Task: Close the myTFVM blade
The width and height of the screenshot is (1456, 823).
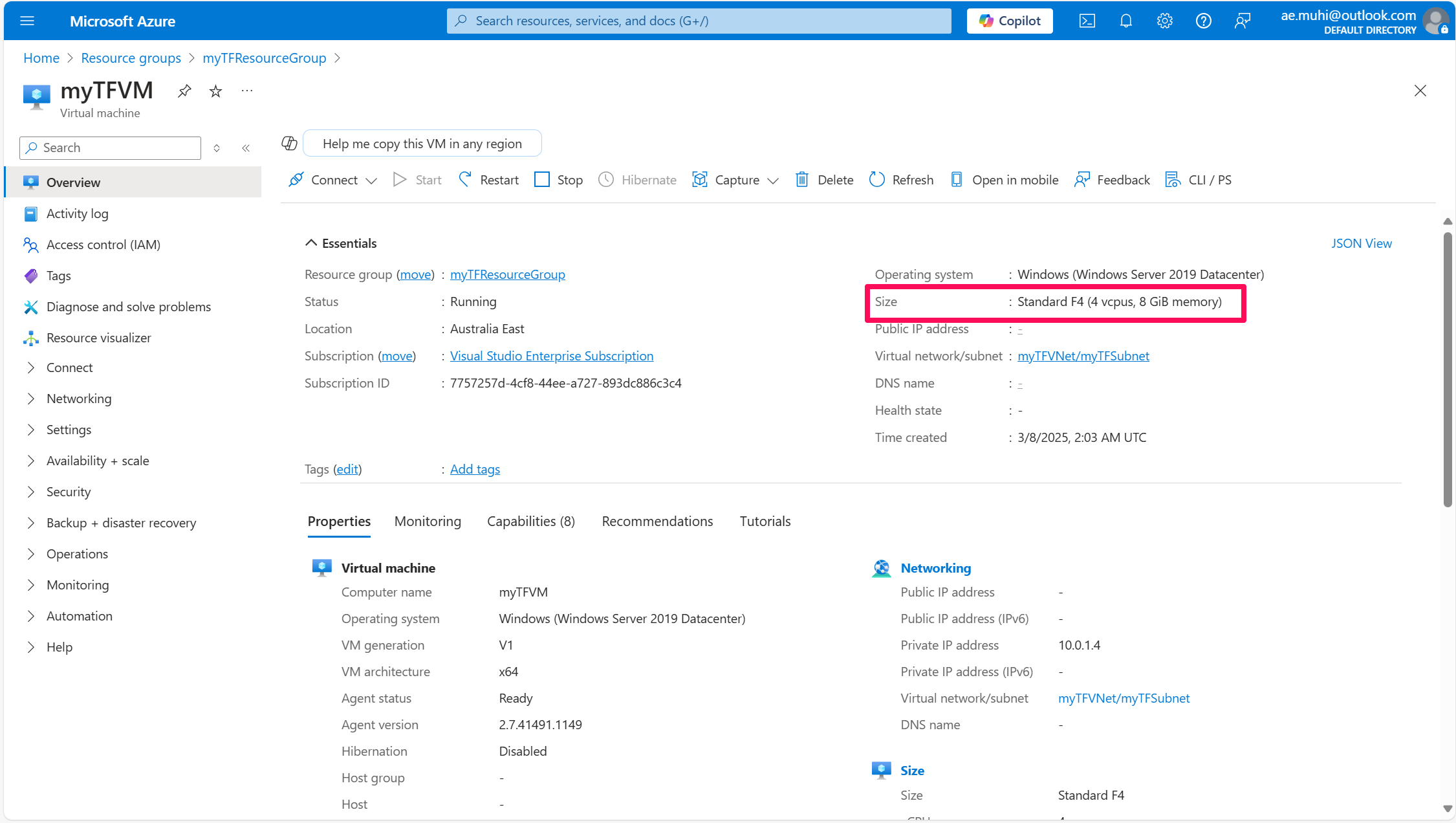Action: point(1420,91)
